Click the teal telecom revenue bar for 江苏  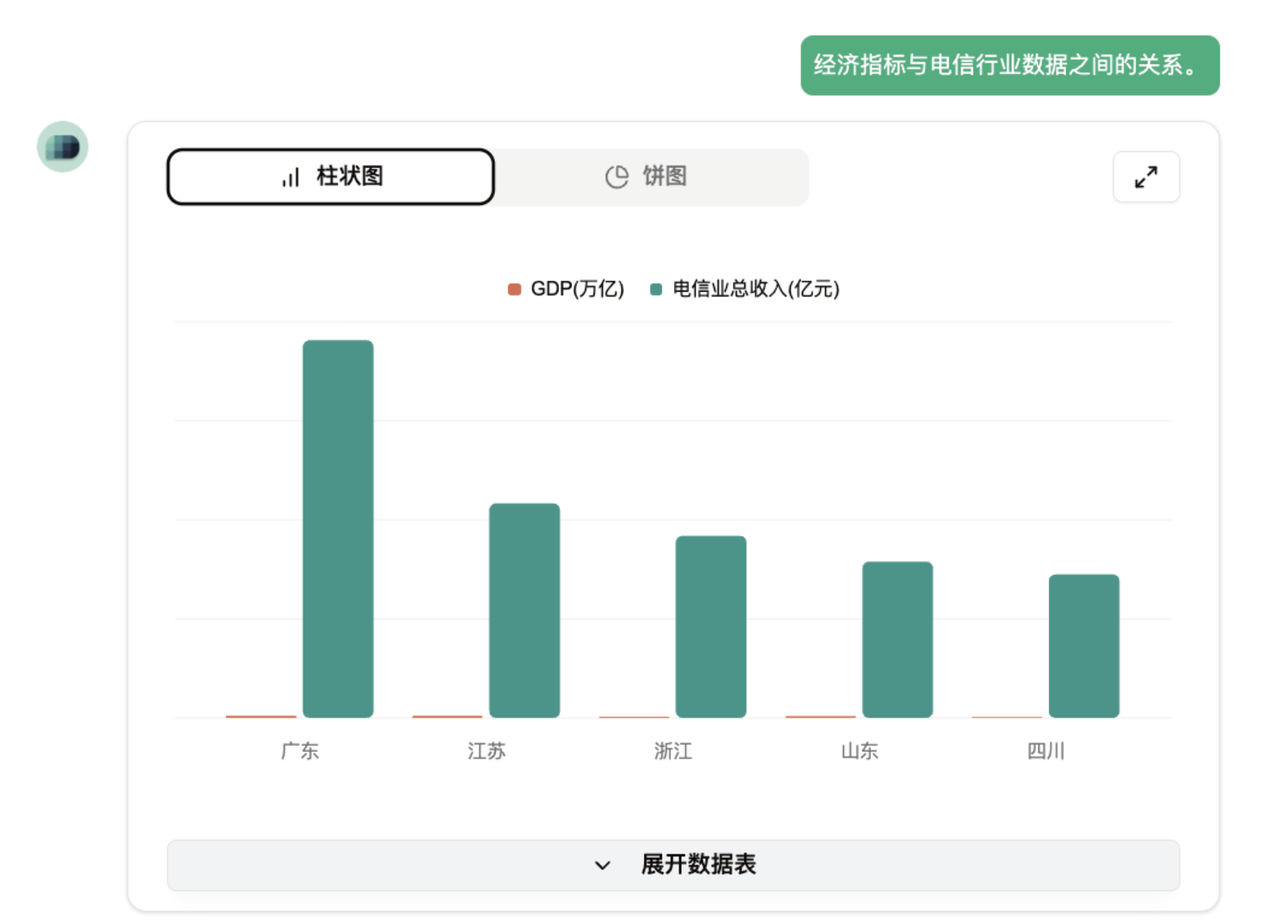pyautogui.click(x=524, y=610)
